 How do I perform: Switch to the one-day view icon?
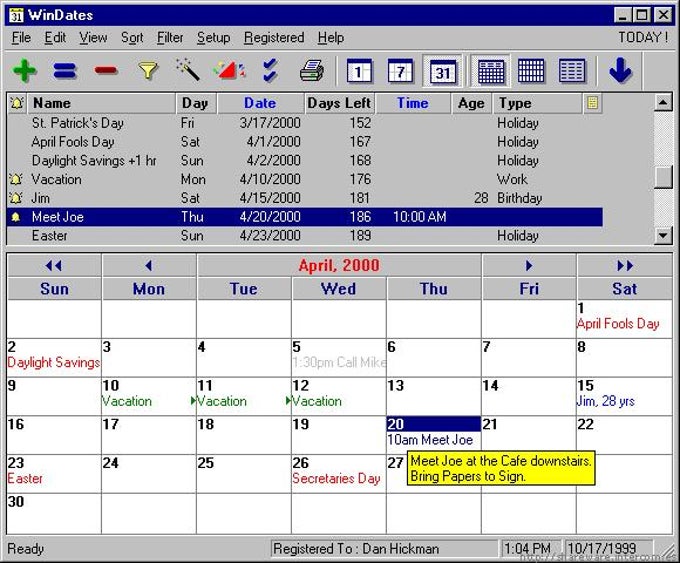[359, 70]
